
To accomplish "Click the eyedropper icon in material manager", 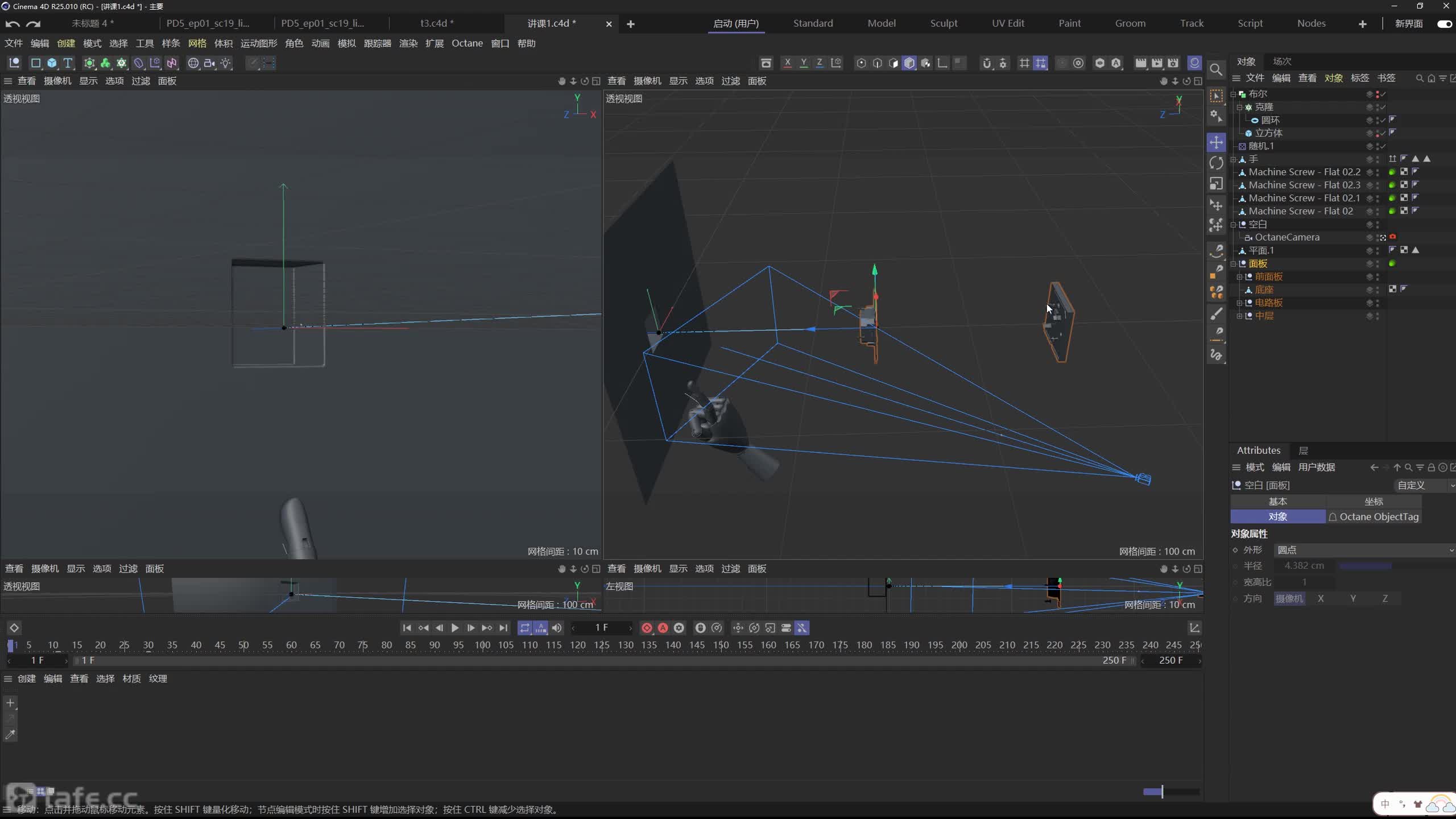I will pyautogui.click(x=10, y=735).
